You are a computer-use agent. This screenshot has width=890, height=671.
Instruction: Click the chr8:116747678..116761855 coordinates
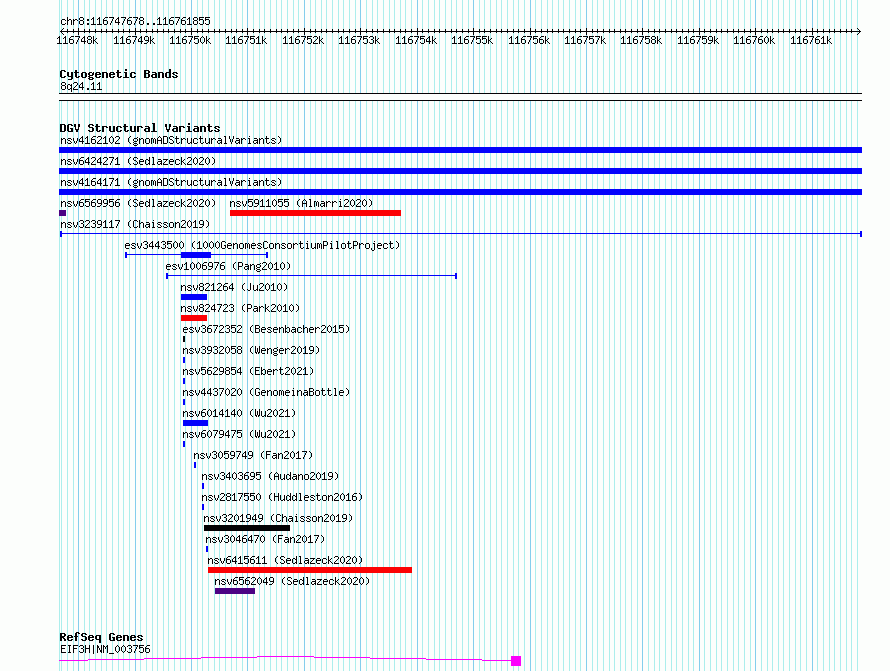[x=135, y=21]
